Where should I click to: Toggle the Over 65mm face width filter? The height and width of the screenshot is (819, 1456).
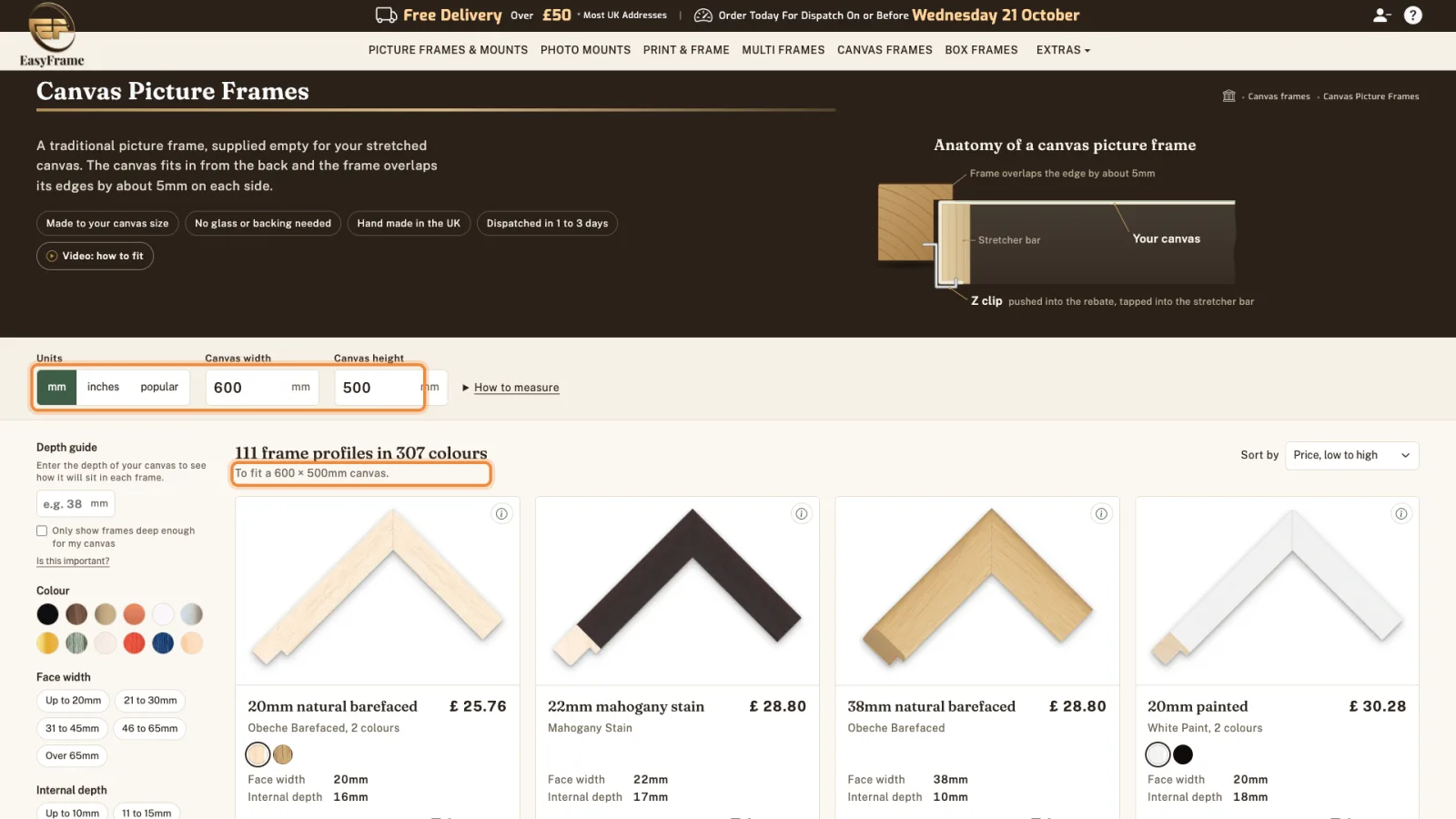tap(72, 756)
